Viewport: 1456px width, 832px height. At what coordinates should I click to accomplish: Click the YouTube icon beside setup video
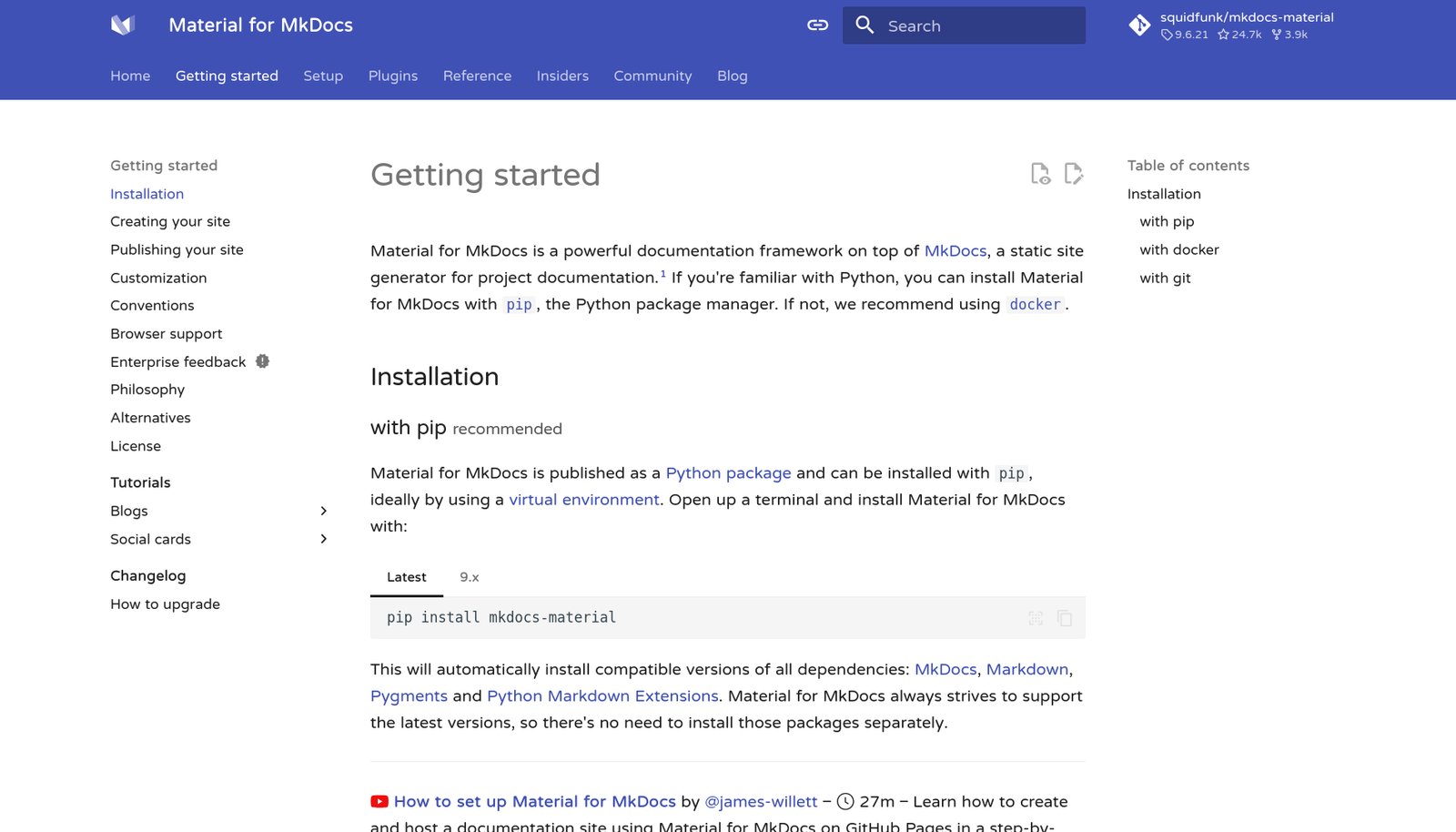tap(379, 802)
